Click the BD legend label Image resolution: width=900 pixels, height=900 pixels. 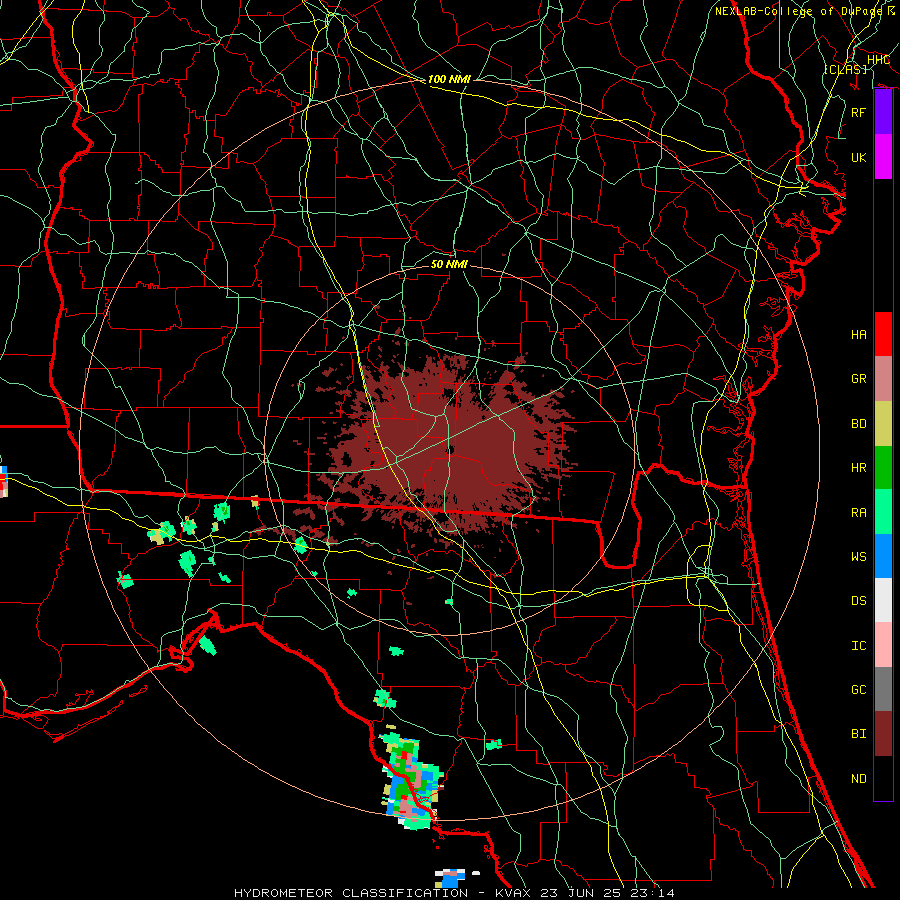[x=859, y=424]
